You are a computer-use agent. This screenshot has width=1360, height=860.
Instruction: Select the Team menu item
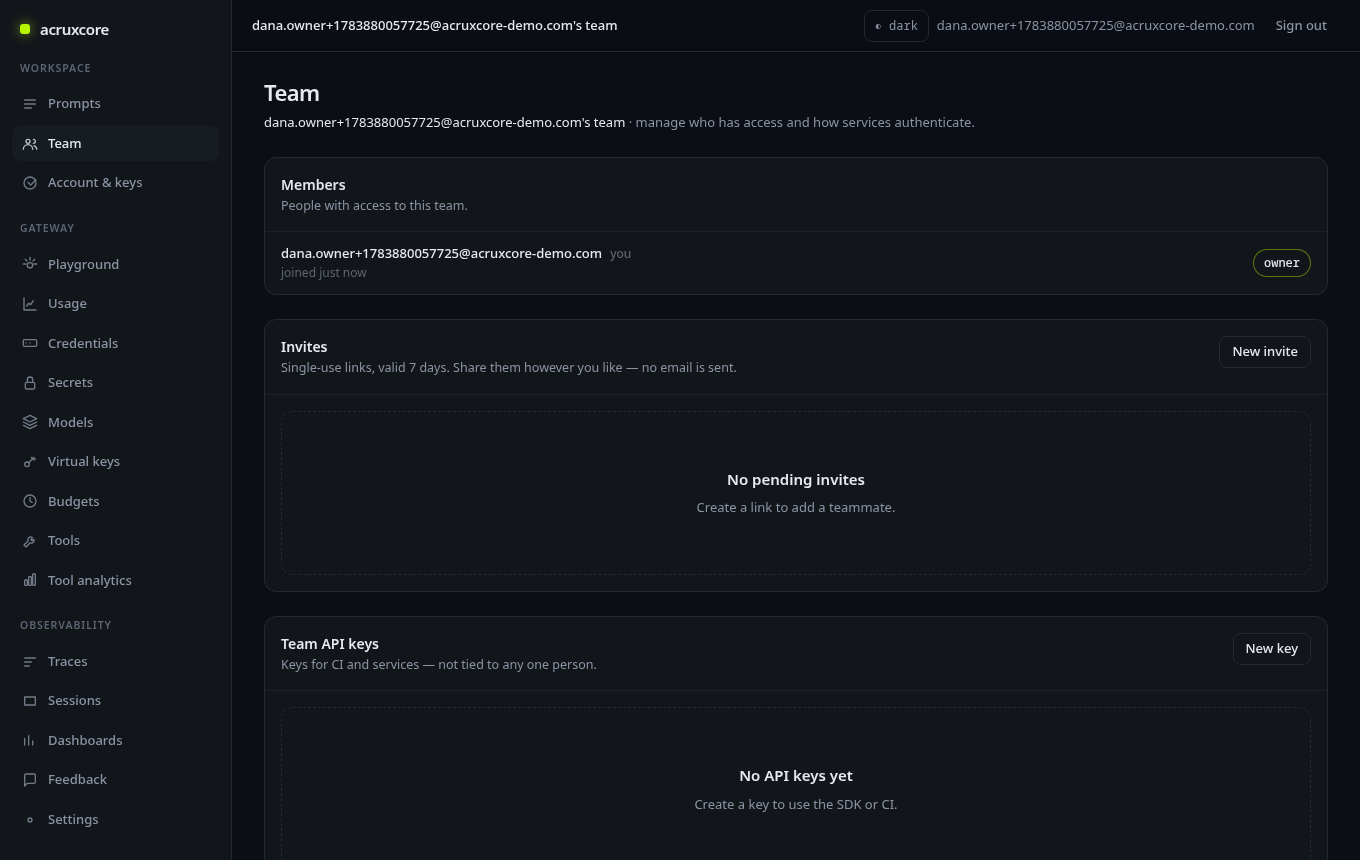point(115,144)
